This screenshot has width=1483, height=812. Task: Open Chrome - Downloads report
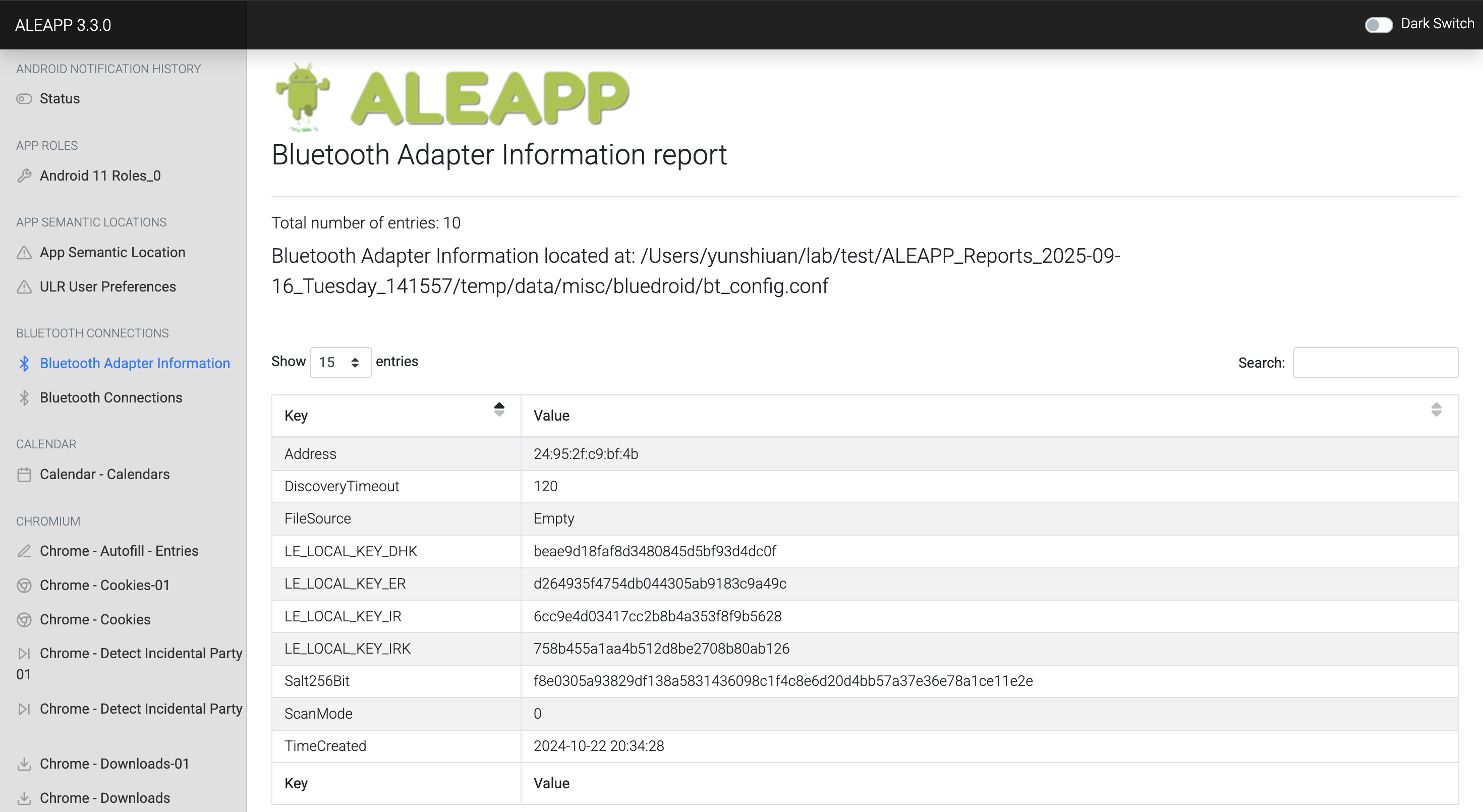(105, 797)
